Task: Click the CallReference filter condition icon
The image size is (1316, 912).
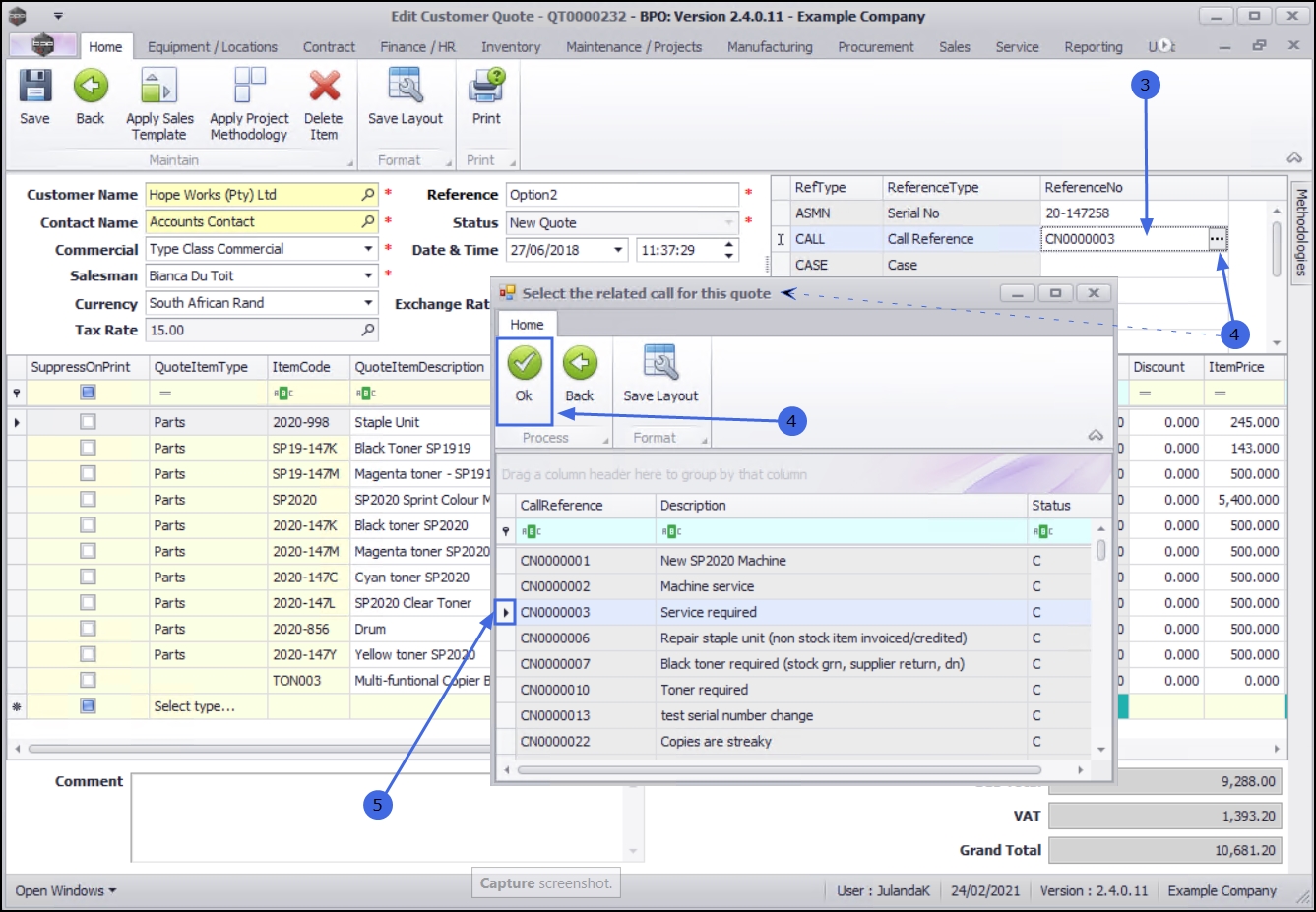Action: pyautogui.click(x=532, y=532)
